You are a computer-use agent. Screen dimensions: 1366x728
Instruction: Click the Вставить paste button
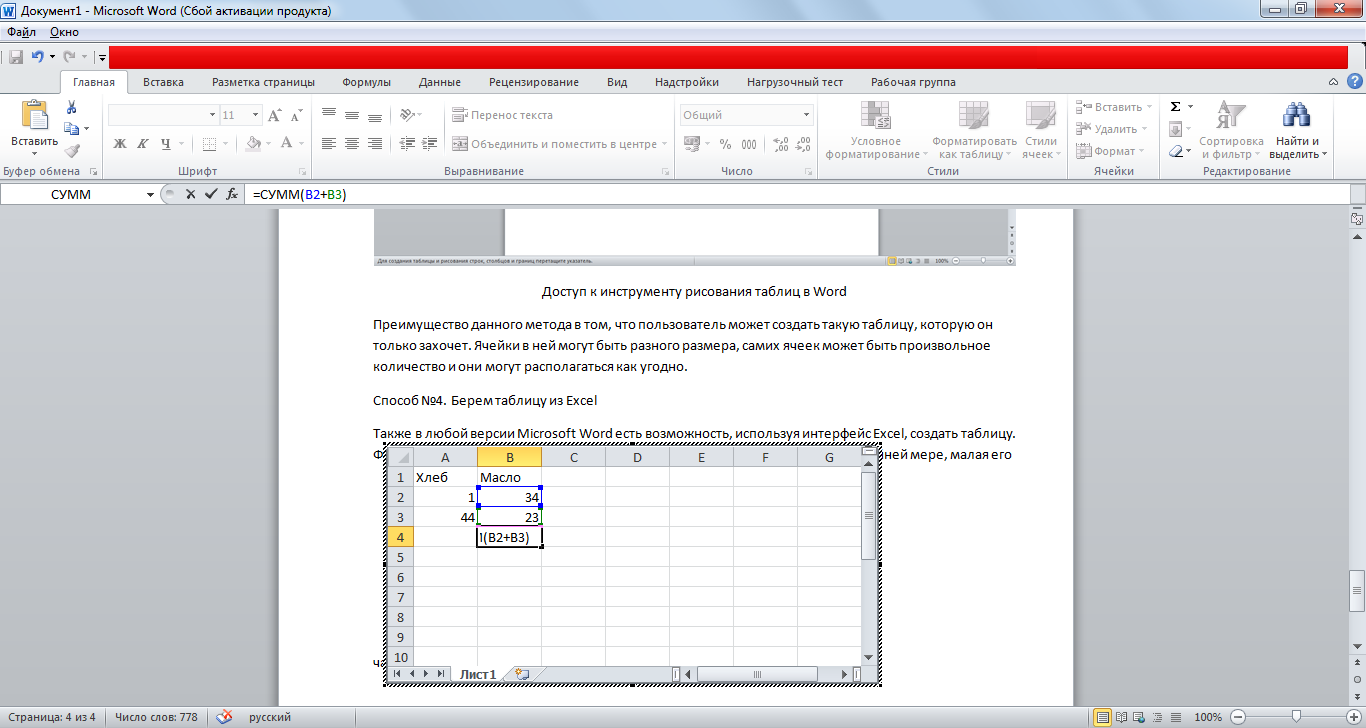[35, 125]
